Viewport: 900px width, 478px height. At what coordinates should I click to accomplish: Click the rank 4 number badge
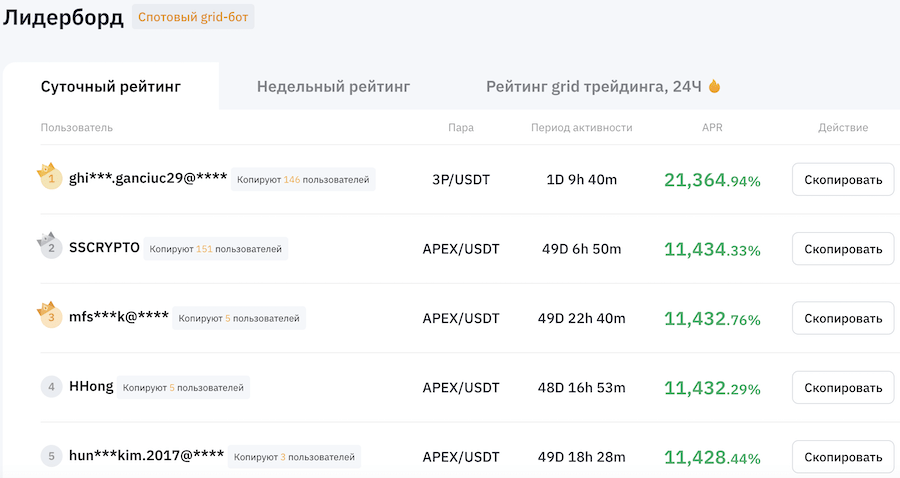(51, 387)
